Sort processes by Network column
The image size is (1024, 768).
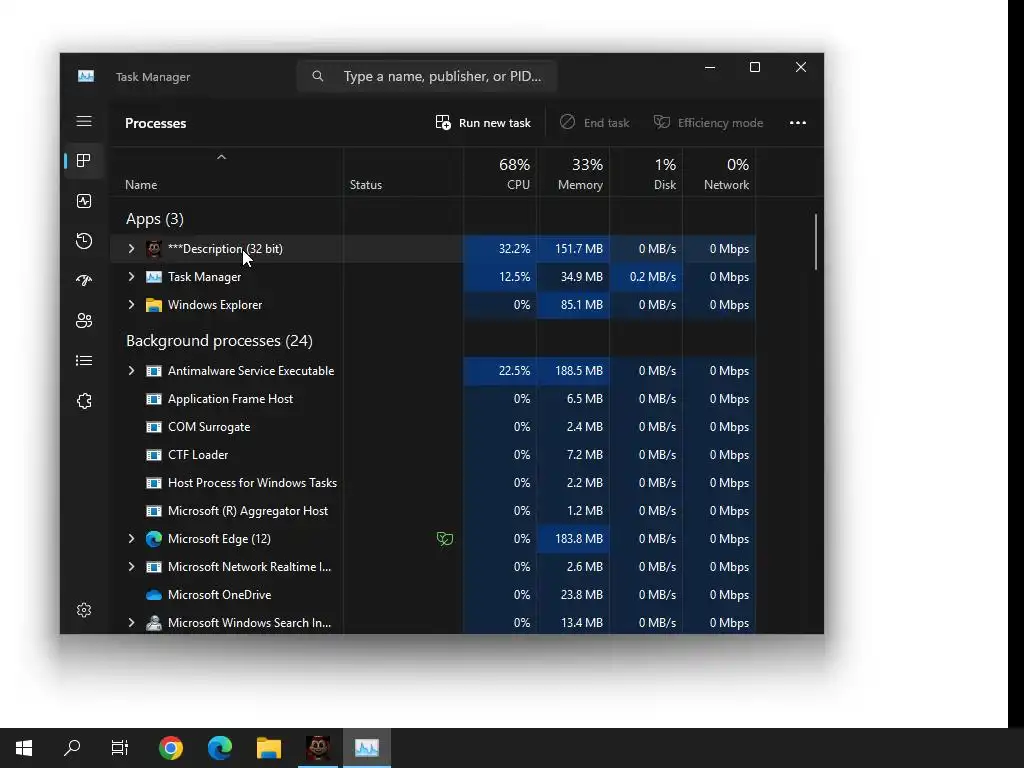pos(719,173)
